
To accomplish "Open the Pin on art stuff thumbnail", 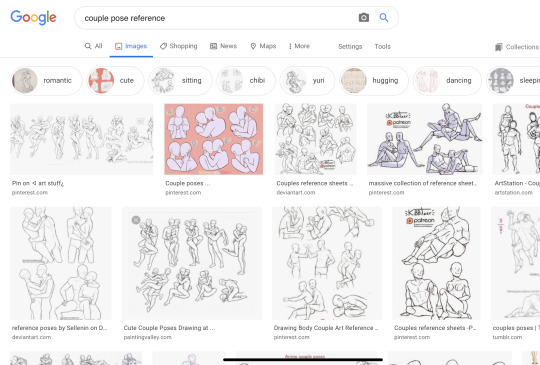I will (82, 139).
